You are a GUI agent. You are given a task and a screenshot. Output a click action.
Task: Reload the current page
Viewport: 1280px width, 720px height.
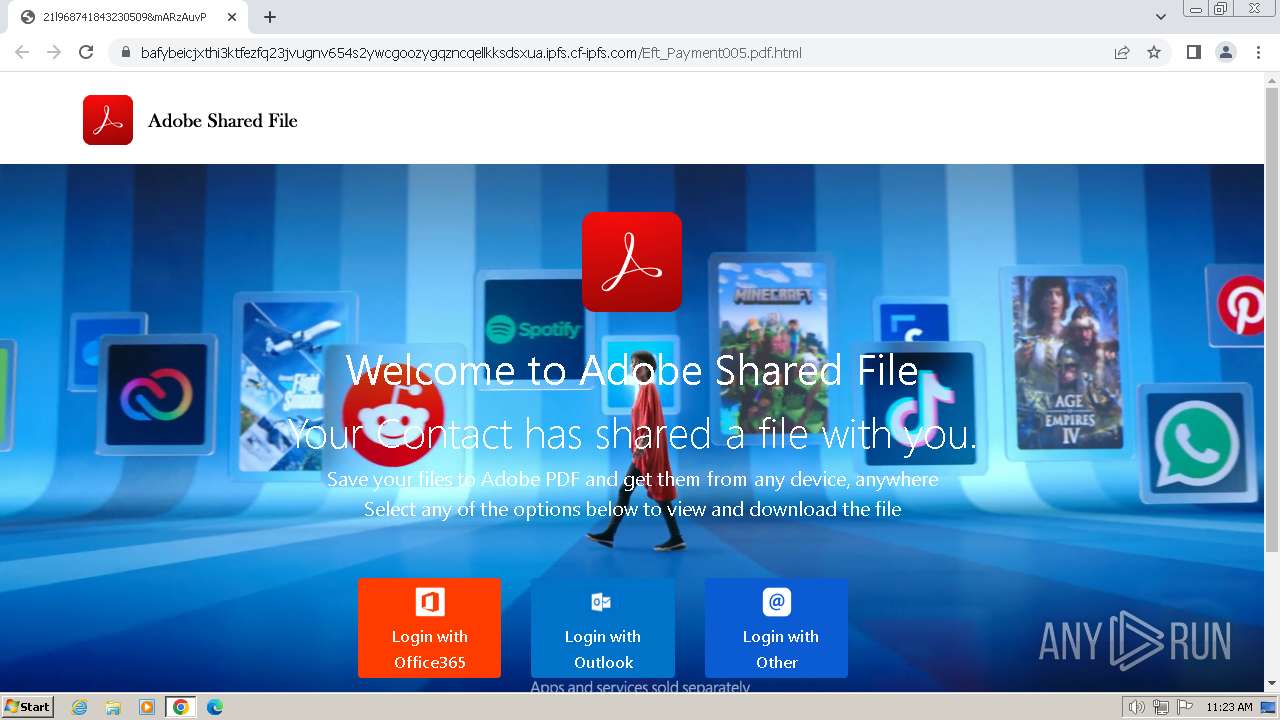86,53
